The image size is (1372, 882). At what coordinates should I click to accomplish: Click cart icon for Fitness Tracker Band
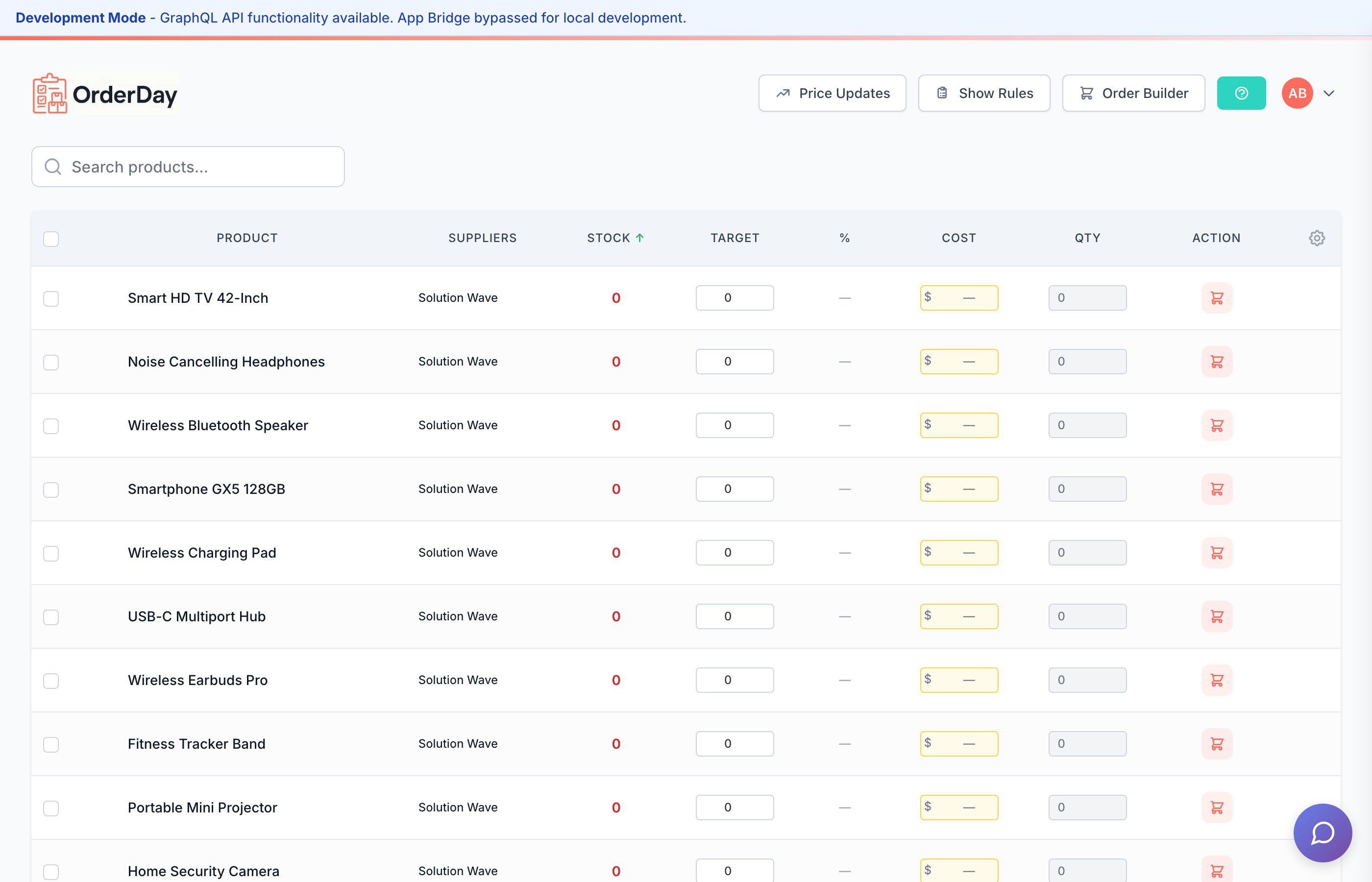point(1216,744)
